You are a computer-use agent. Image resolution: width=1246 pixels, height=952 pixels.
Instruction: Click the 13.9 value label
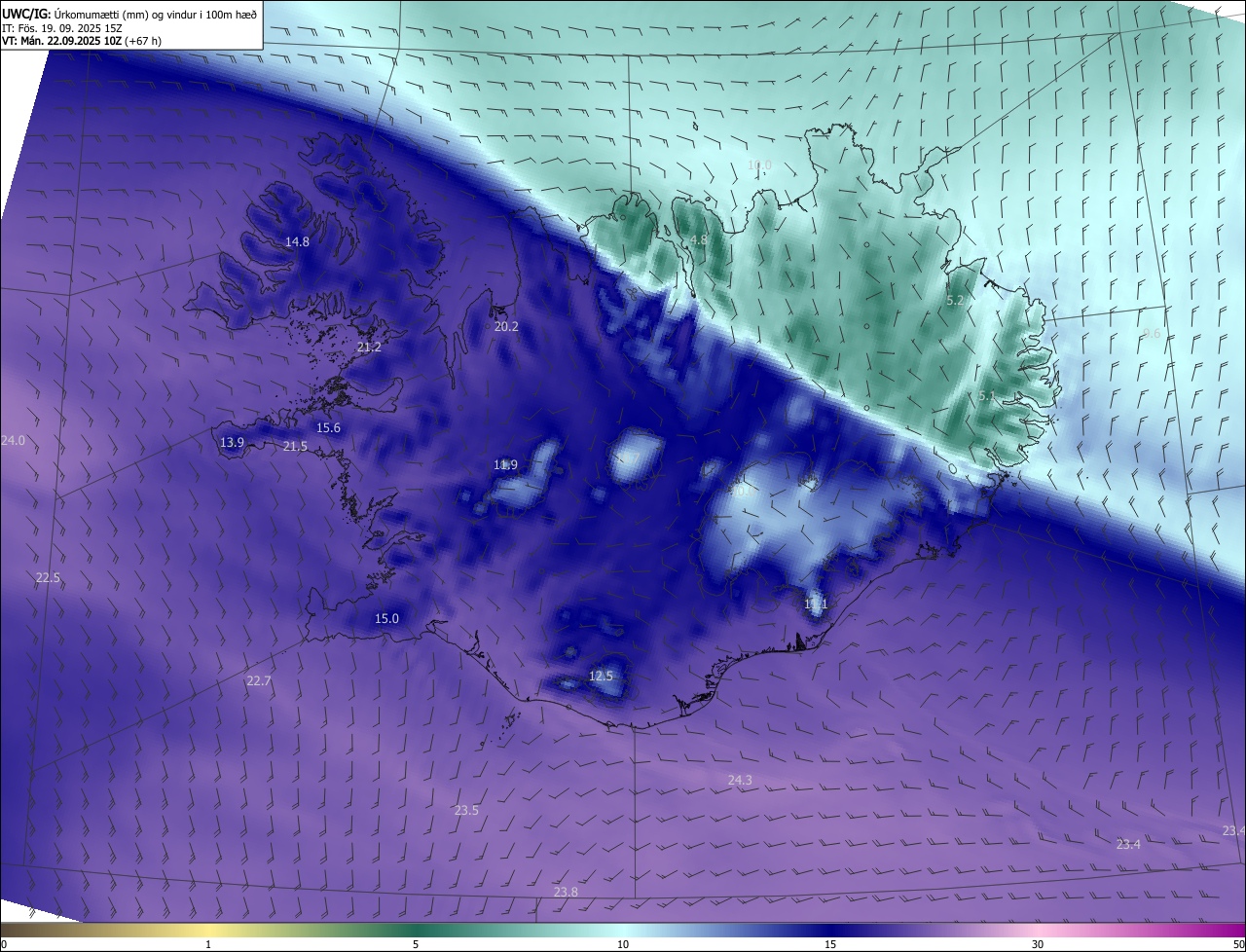(x=232, y=442)
